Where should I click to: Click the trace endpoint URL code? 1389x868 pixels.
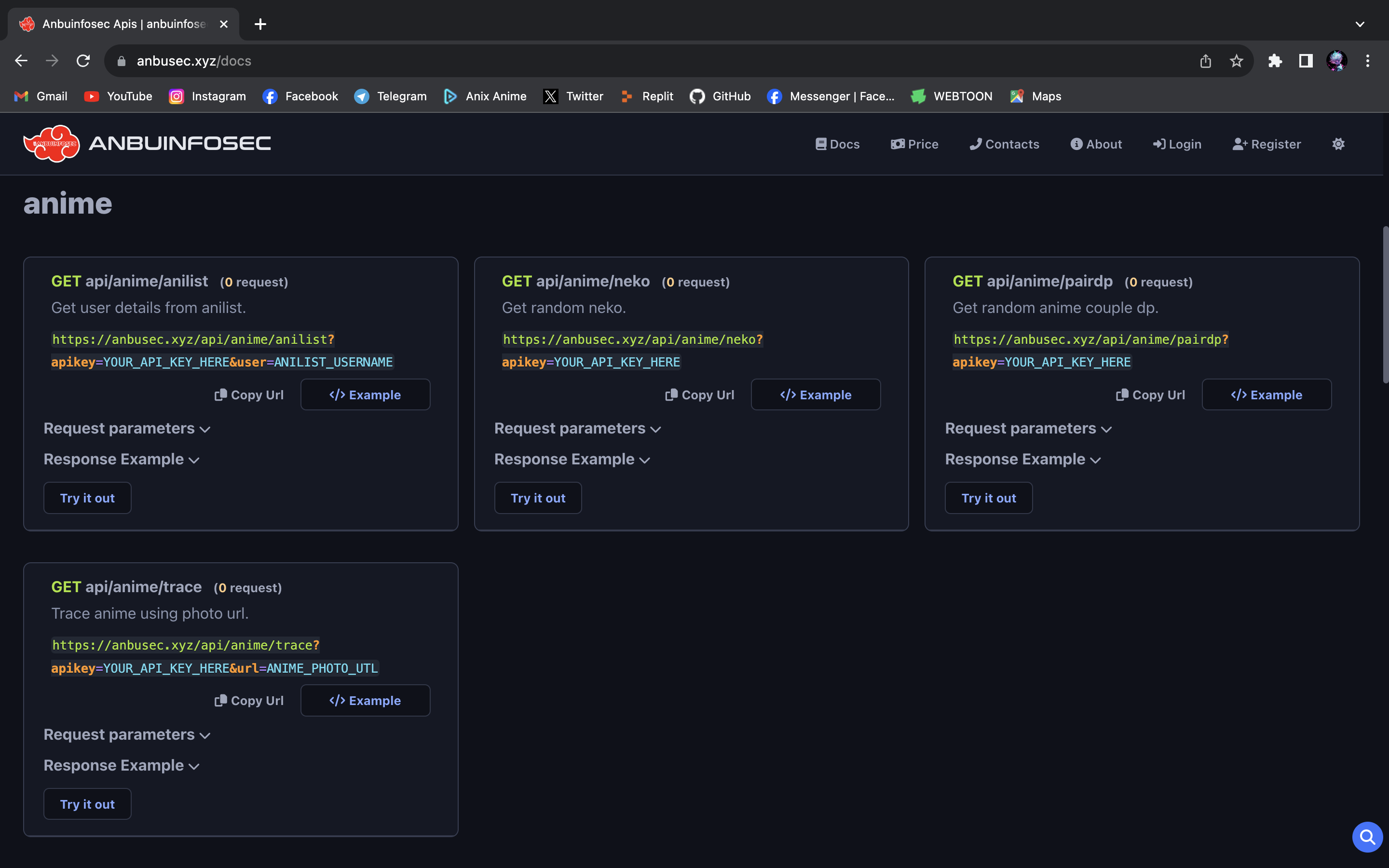pyautogui.click(x=215, y=657)
